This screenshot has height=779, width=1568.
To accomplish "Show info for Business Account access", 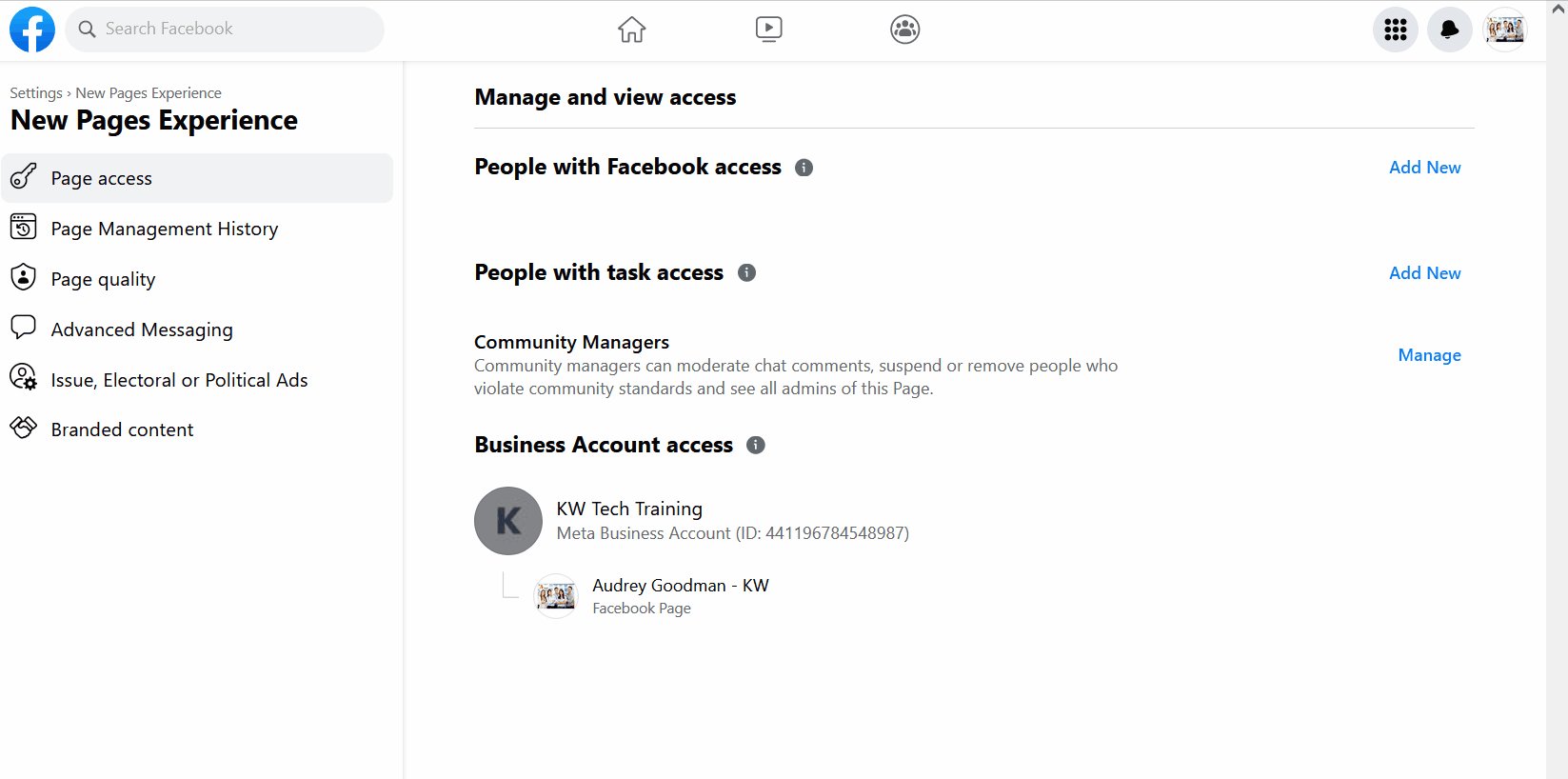I will [x=756, y=446].
